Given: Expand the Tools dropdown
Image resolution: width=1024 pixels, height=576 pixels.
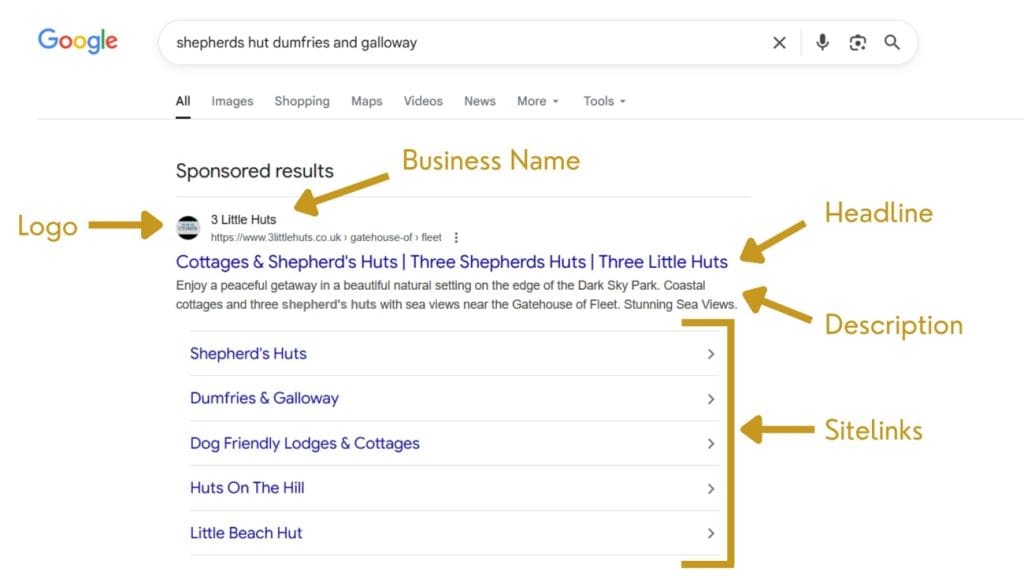Looking at the screenshot, I should point(604,101).
